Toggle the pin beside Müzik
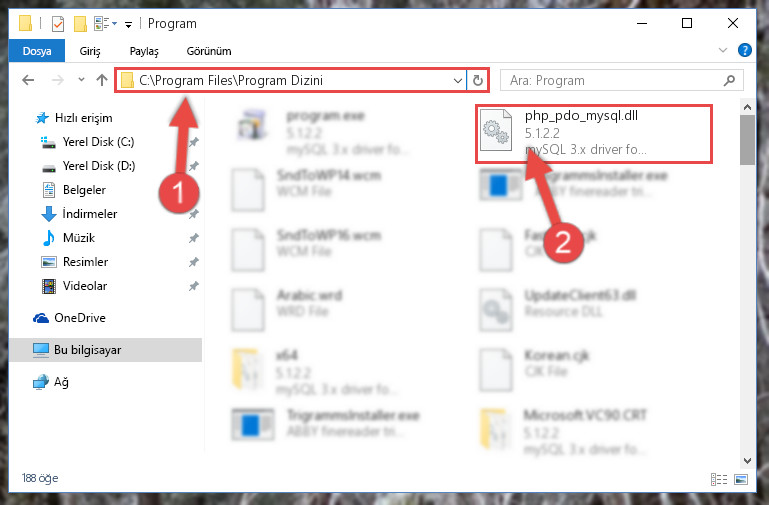 pos(194,238)
